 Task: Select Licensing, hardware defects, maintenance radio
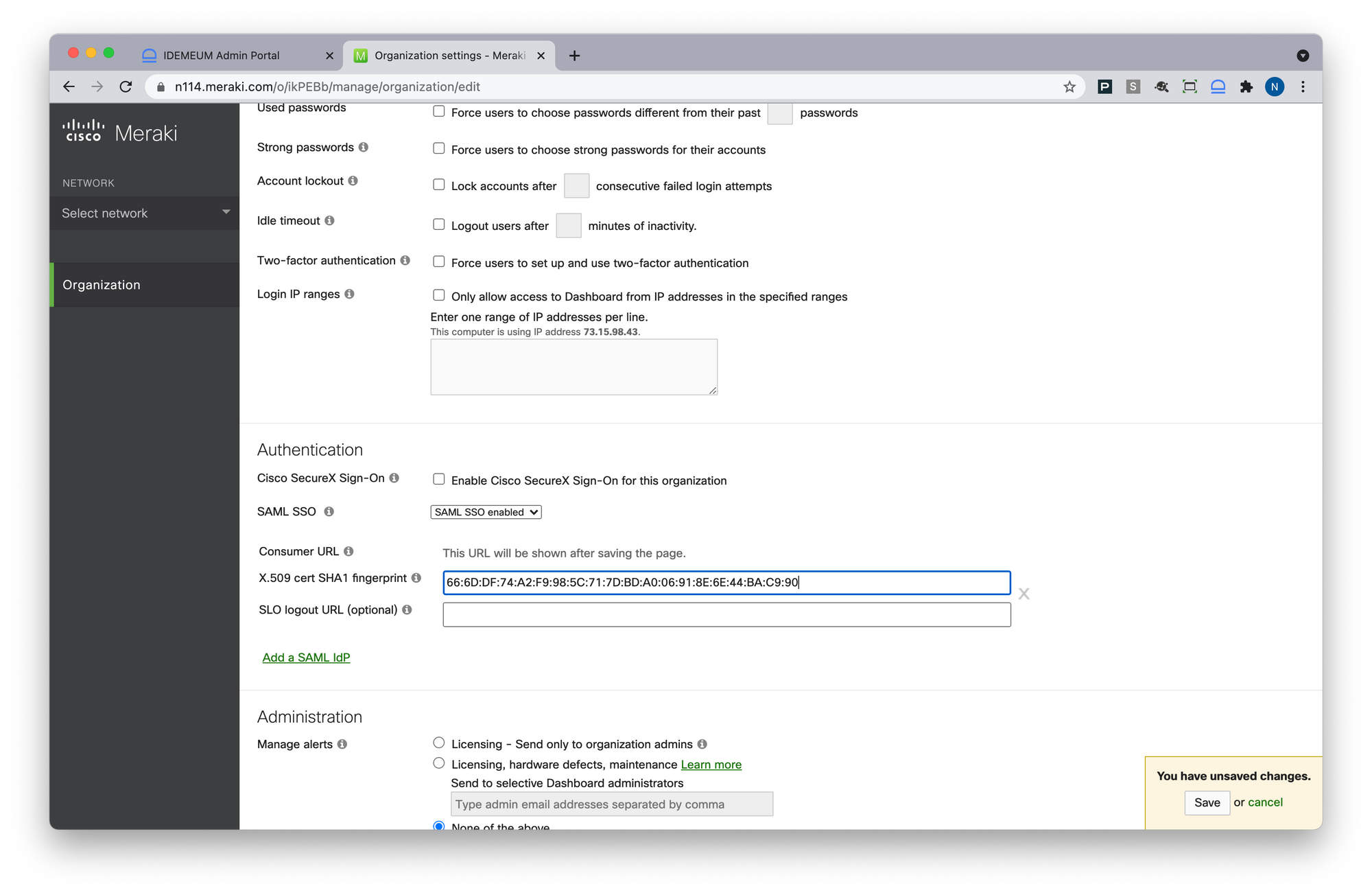(x=439, y=763)
